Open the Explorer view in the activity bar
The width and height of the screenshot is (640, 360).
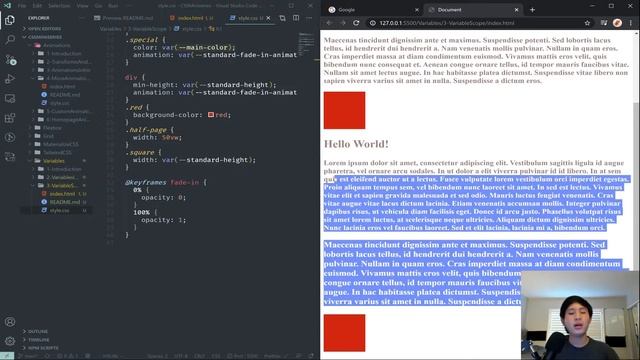pyautogui.click(x=10, y=20)
